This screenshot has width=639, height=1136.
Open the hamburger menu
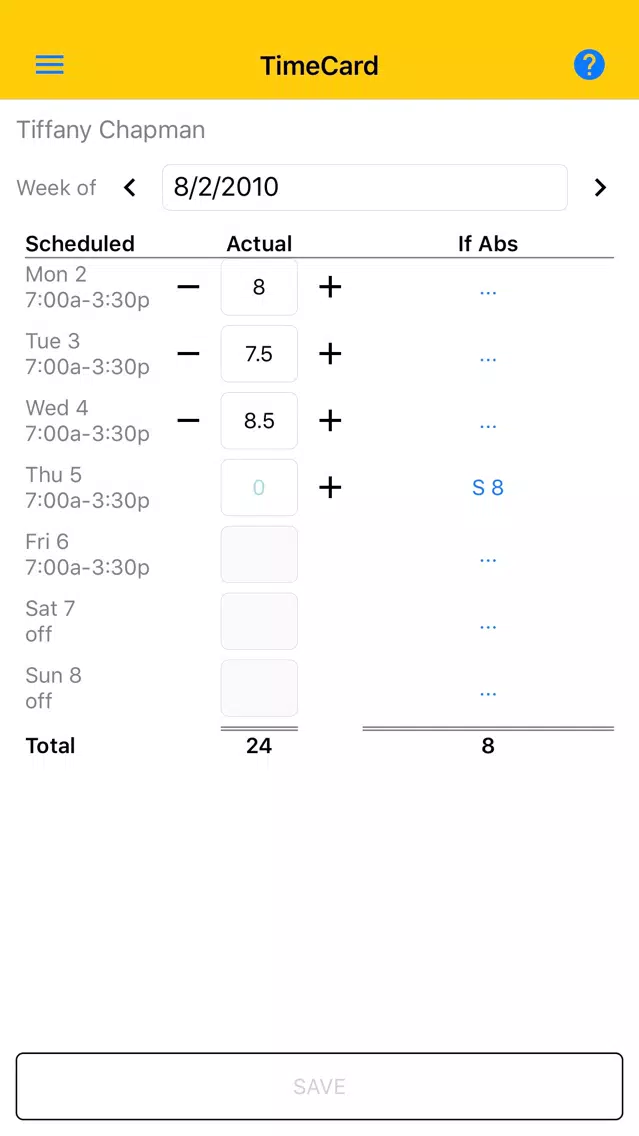coord(50,65)
